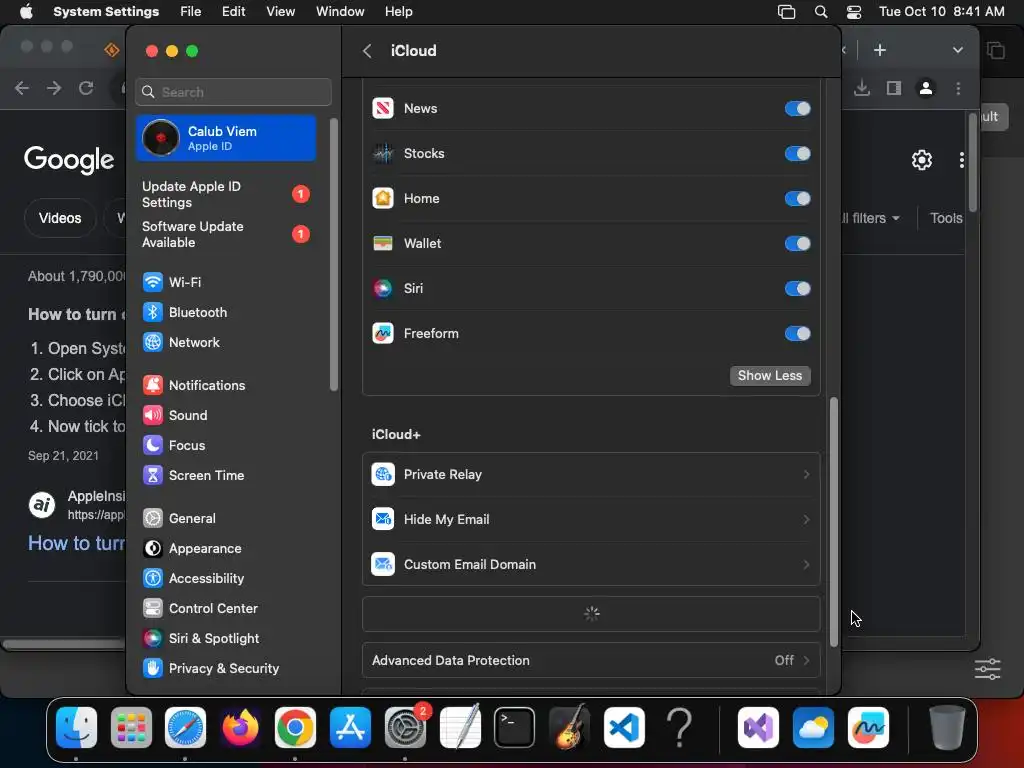Click the Show Less button
The height and width of the screenshot is (768, 1024).
coord(770,376)
